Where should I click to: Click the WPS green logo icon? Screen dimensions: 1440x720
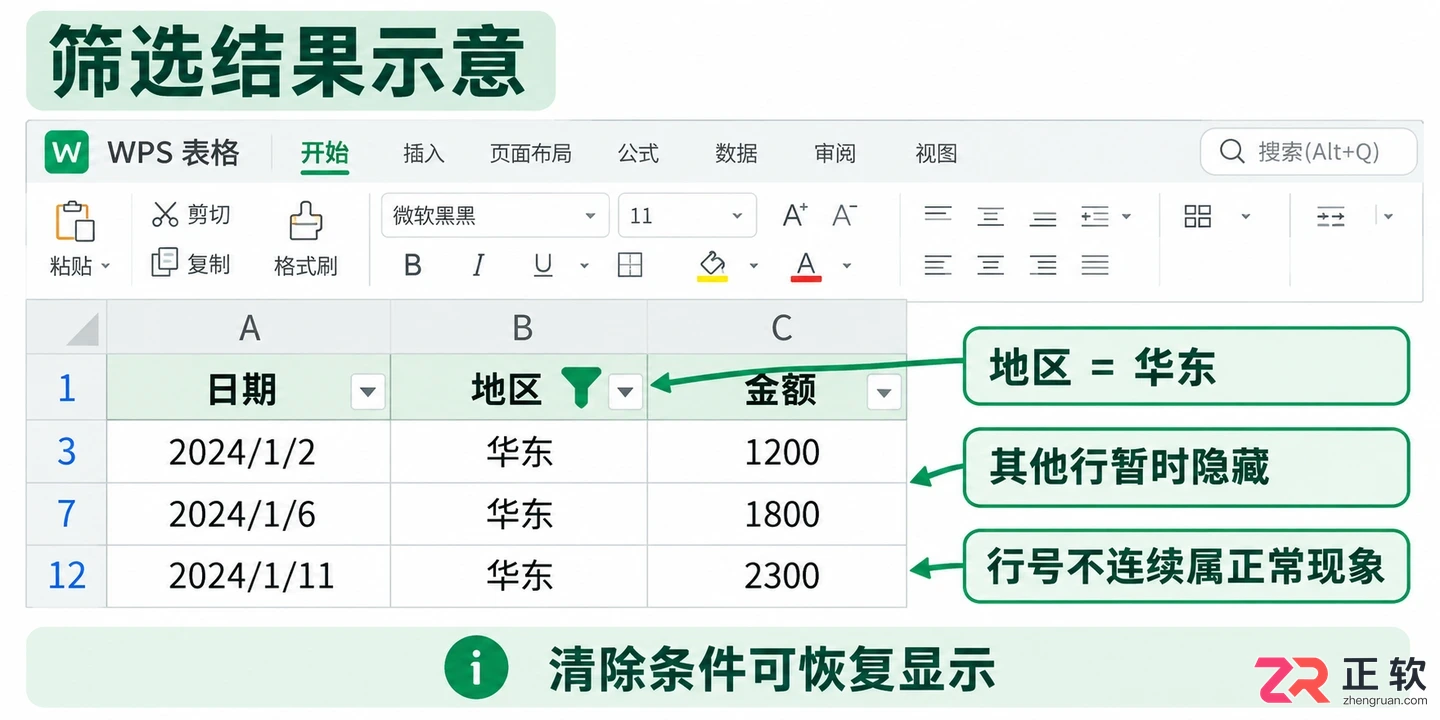[67, 152]
